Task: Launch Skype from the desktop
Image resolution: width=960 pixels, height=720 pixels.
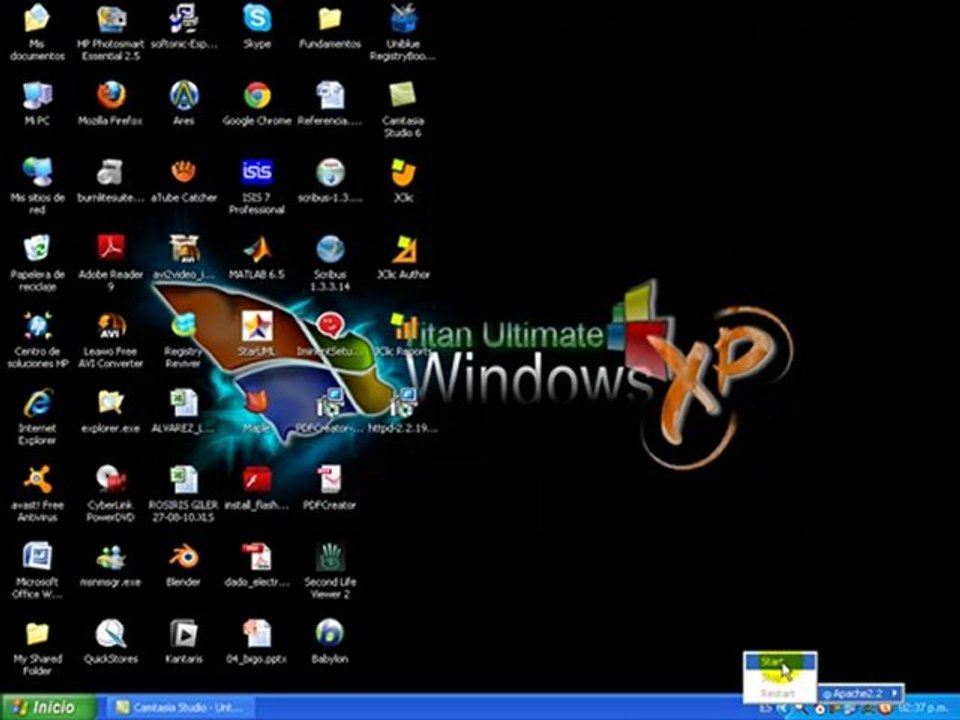Action: pyautogui.click(x=257, y=27)
